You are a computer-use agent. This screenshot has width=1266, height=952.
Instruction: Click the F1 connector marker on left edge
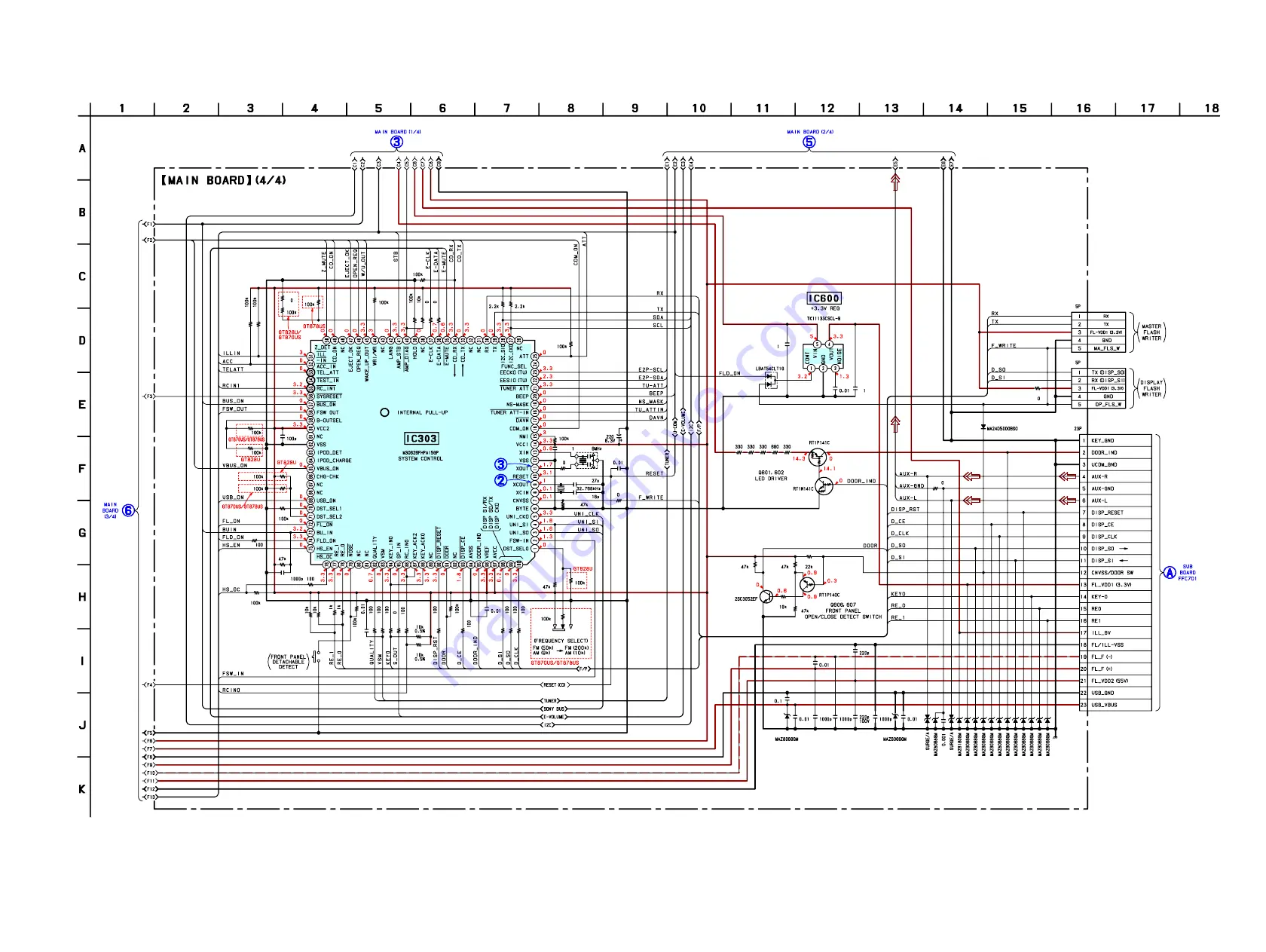click(148, 225)
